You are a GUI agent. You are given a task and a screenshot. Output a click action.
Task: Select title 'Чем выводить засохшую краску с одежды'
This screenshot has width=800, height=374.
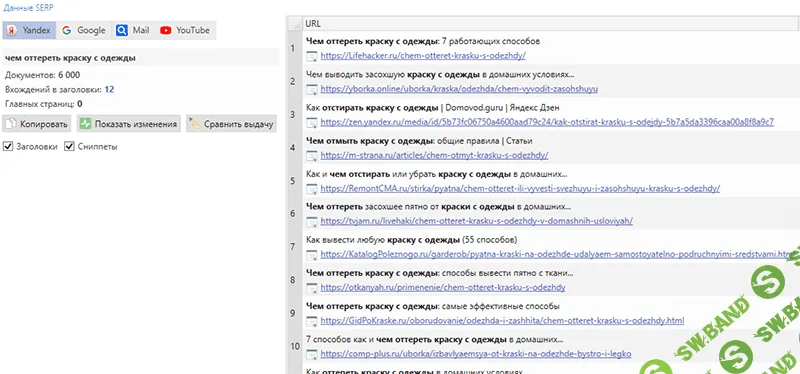click(440, 74)
